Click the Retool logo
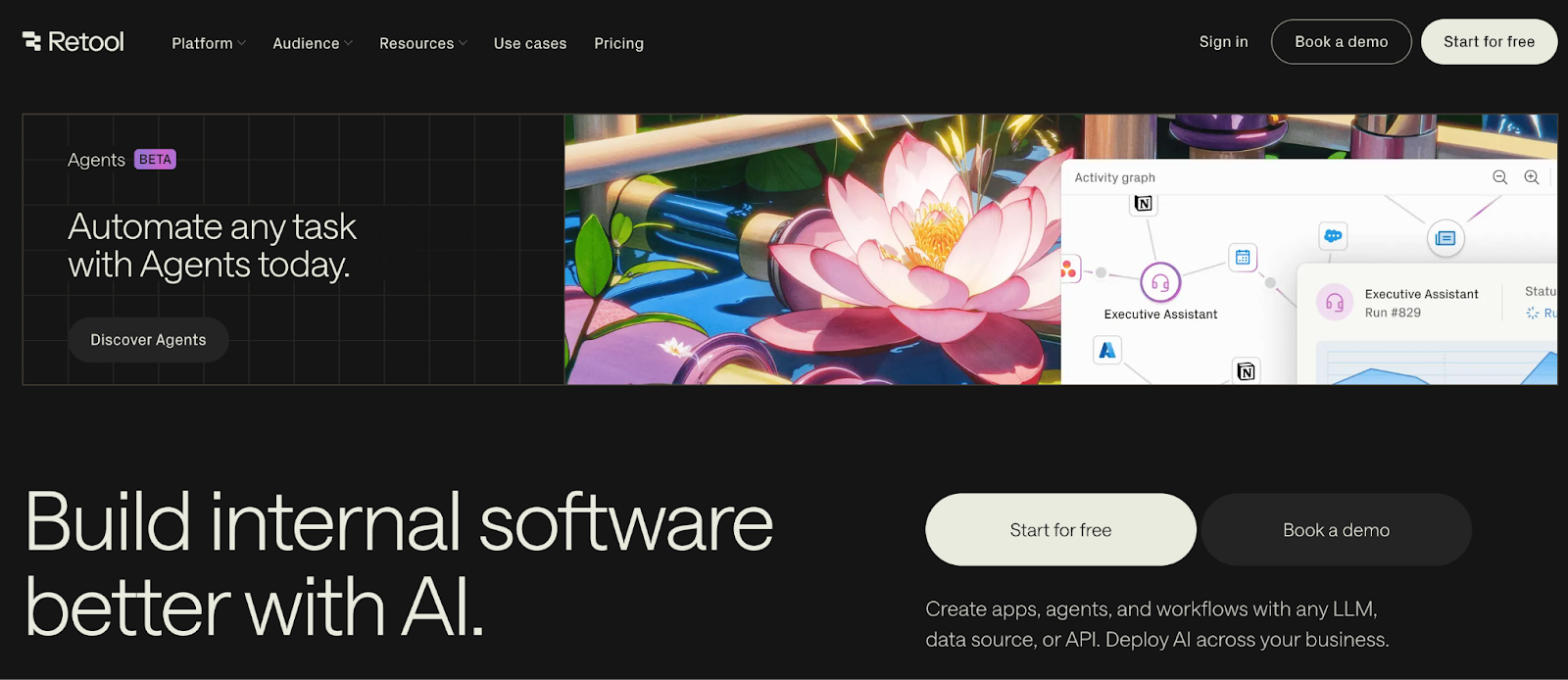 pyautogui.click(x=73, y=41)
